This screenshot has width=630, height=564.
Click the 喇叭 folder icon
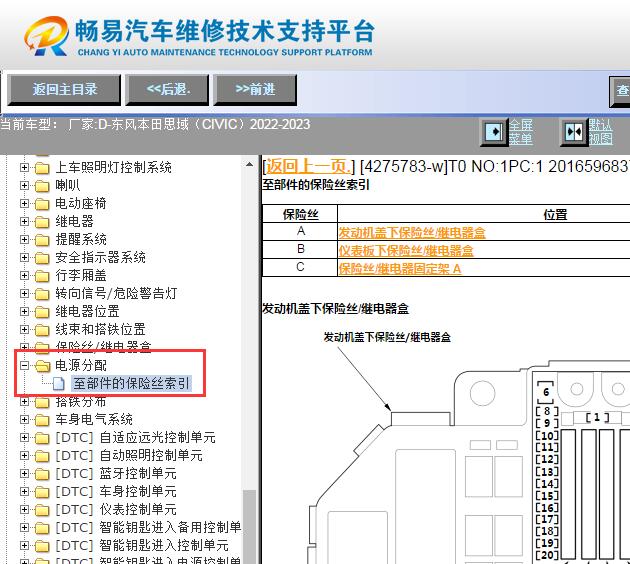(x=42, y=186)
